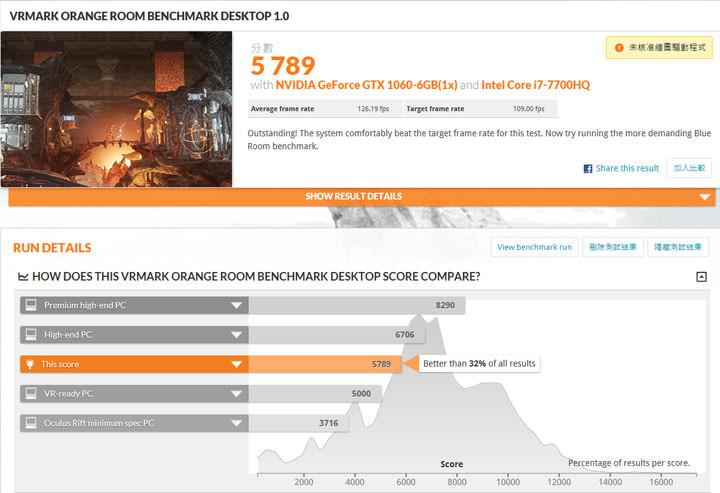Click the Share this result link
Viewport: 720px width, 493px height.
(627, 169)
